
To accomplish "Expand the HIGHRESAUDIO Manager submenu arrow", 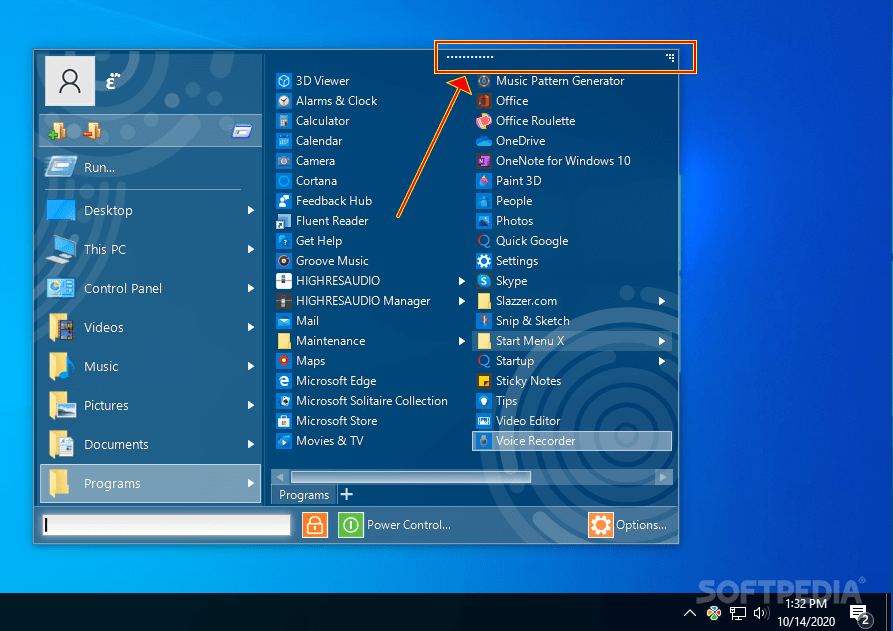I will 461,301.
